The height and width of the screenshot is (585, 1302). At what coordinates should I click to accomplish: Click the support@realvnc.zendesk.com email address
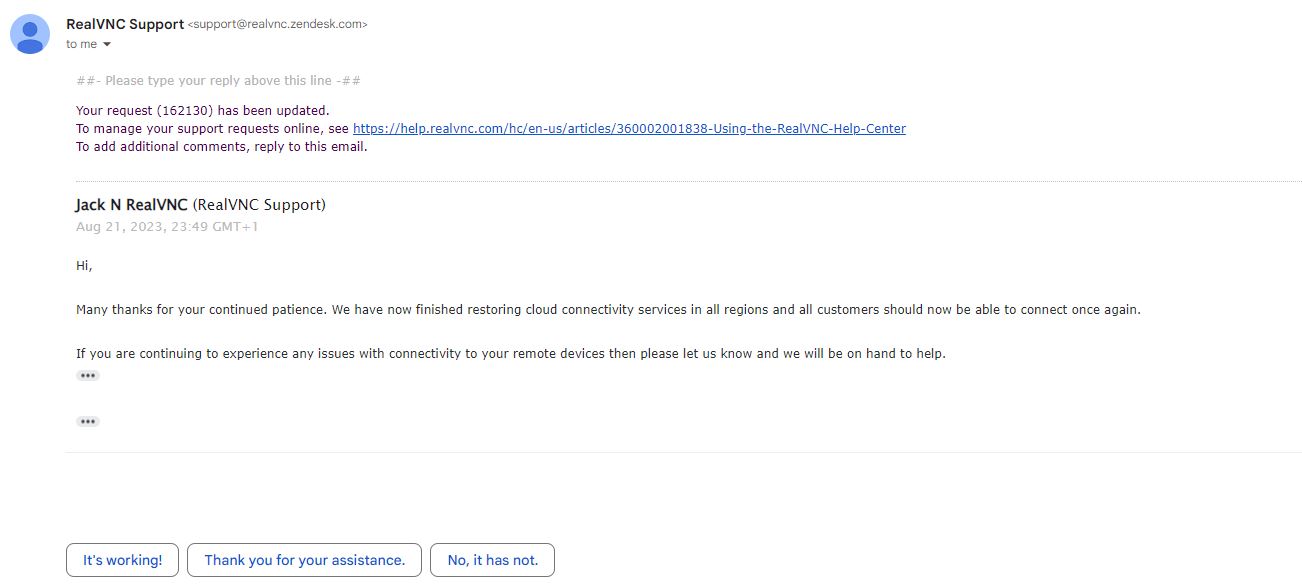(x=278, y=25)
